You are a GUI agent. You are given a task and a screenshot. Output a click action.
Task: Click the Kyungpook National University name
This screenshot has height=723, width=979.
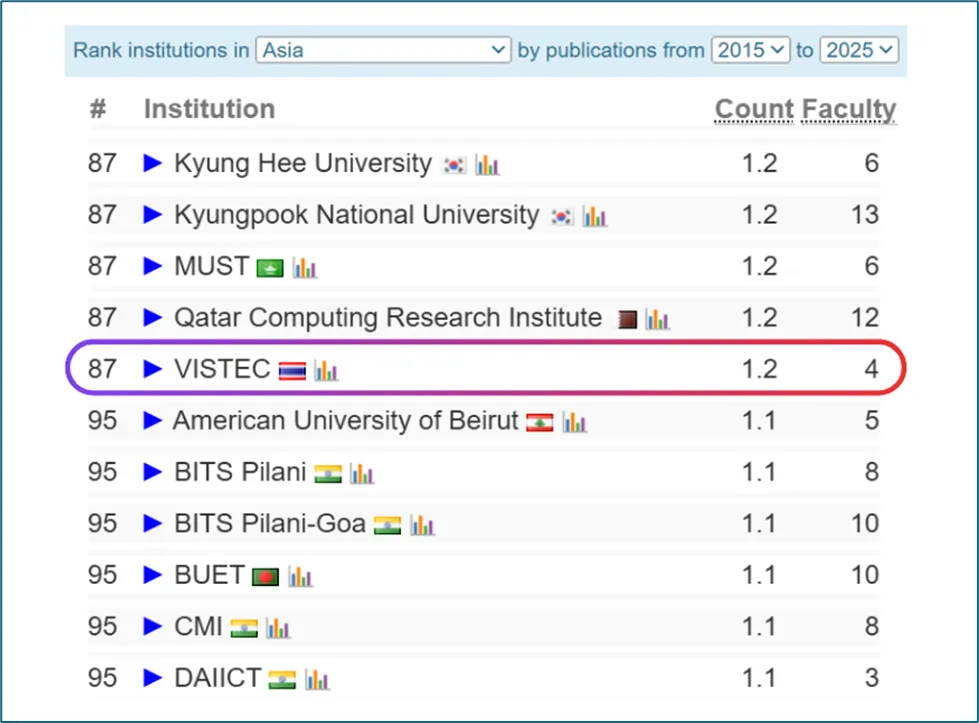(x=357, y=215)
